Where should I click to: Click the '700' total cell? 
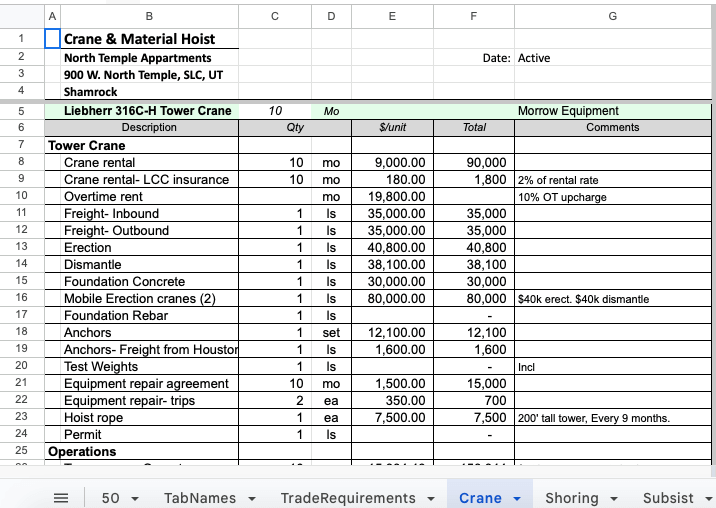474,400
